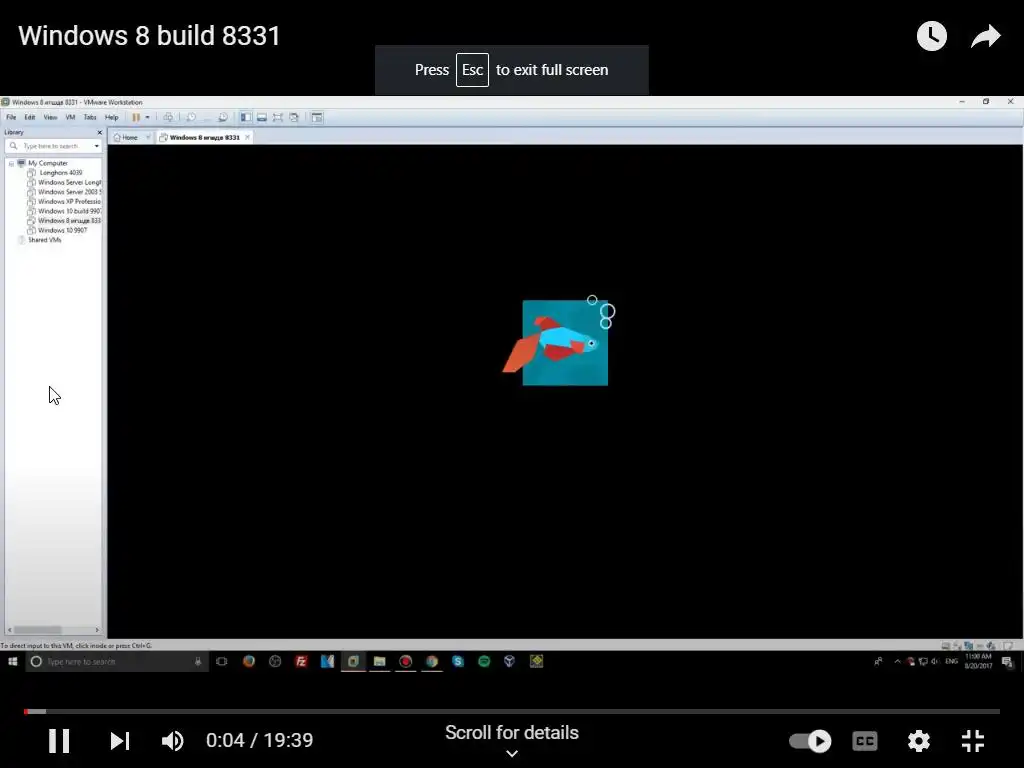1024x768 pixels.
Task: Open the library search dropdown arrow
Action: point(97,146)
